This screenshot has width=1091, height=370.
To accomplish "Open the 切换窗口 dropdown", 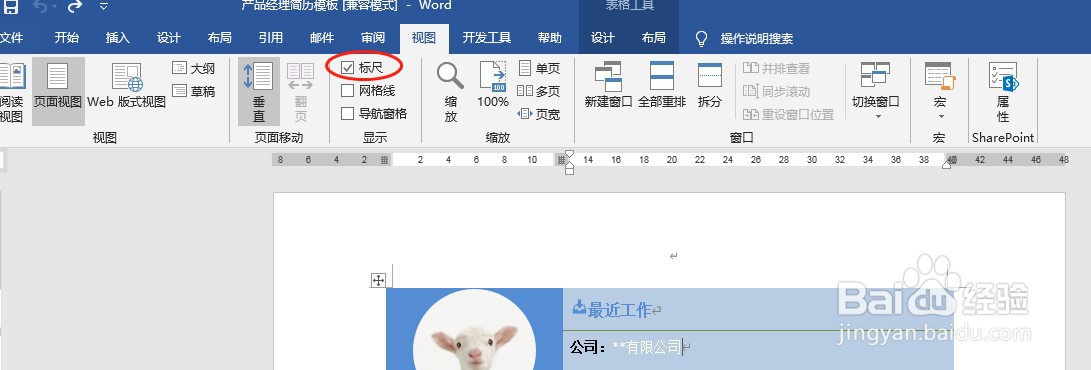I will click(876, 90).
